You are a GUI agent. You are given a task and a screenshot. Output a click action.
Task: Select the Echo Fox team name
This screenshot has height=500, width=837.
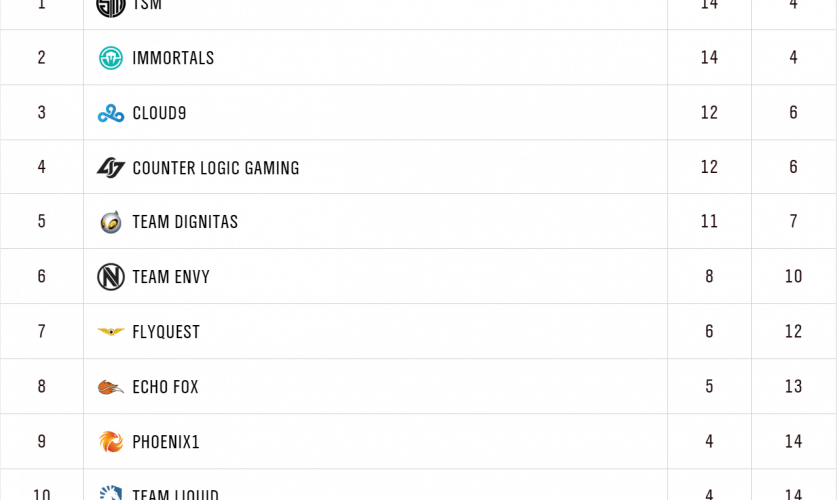pyautogui.click(x=165, y=387)
